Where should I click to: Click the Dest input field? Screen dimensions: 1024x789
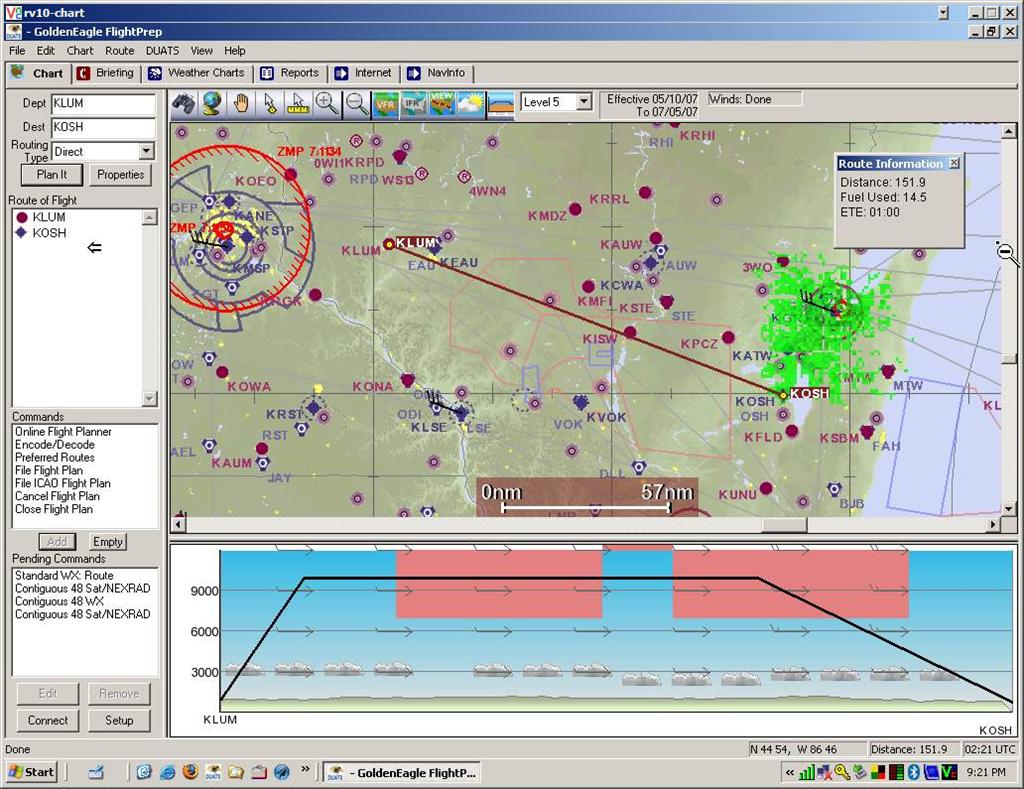point(103,127)
